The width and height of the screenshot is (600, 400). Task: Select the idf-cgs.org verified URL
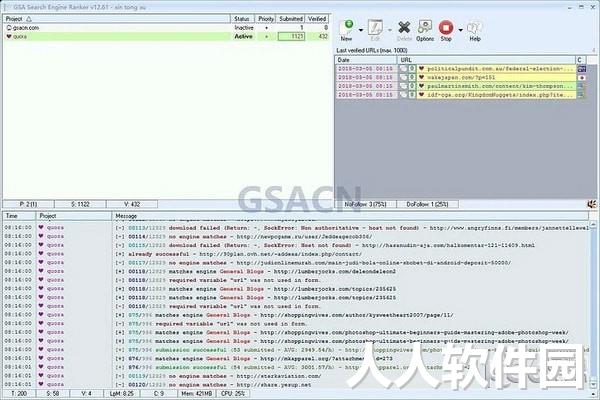pos(500,95)
